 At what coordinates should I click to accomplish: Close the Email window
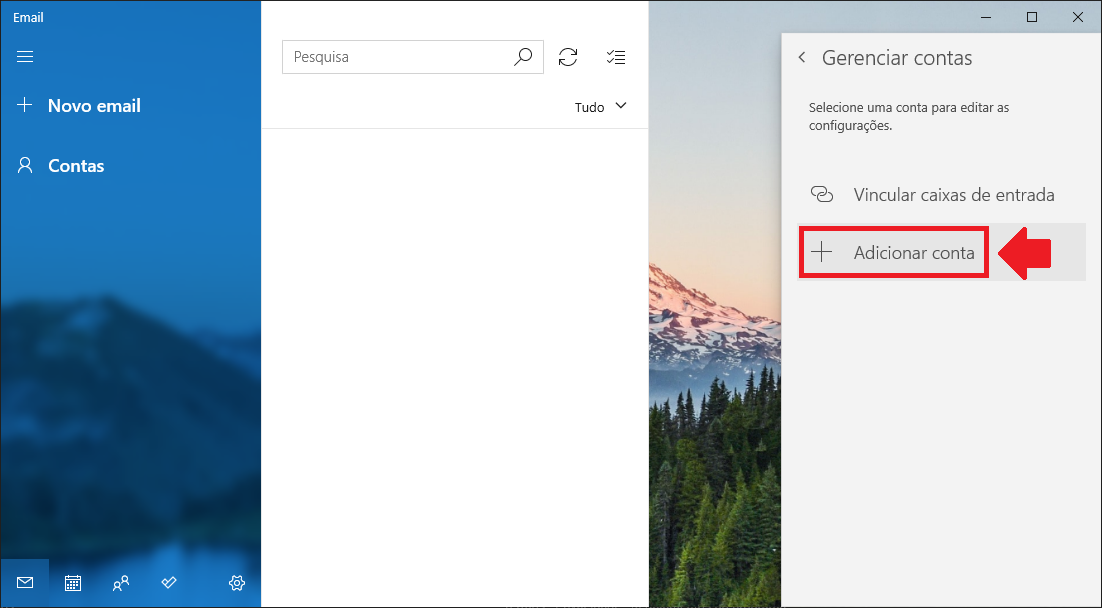click(1077, 18)
